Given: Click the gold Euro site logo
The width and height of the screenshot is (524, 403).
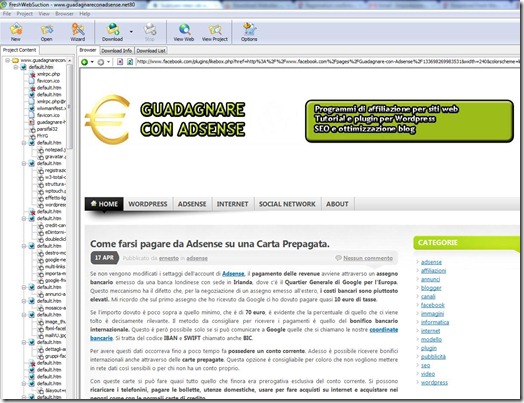Looking at the screenshot, I should coord(108,119).
